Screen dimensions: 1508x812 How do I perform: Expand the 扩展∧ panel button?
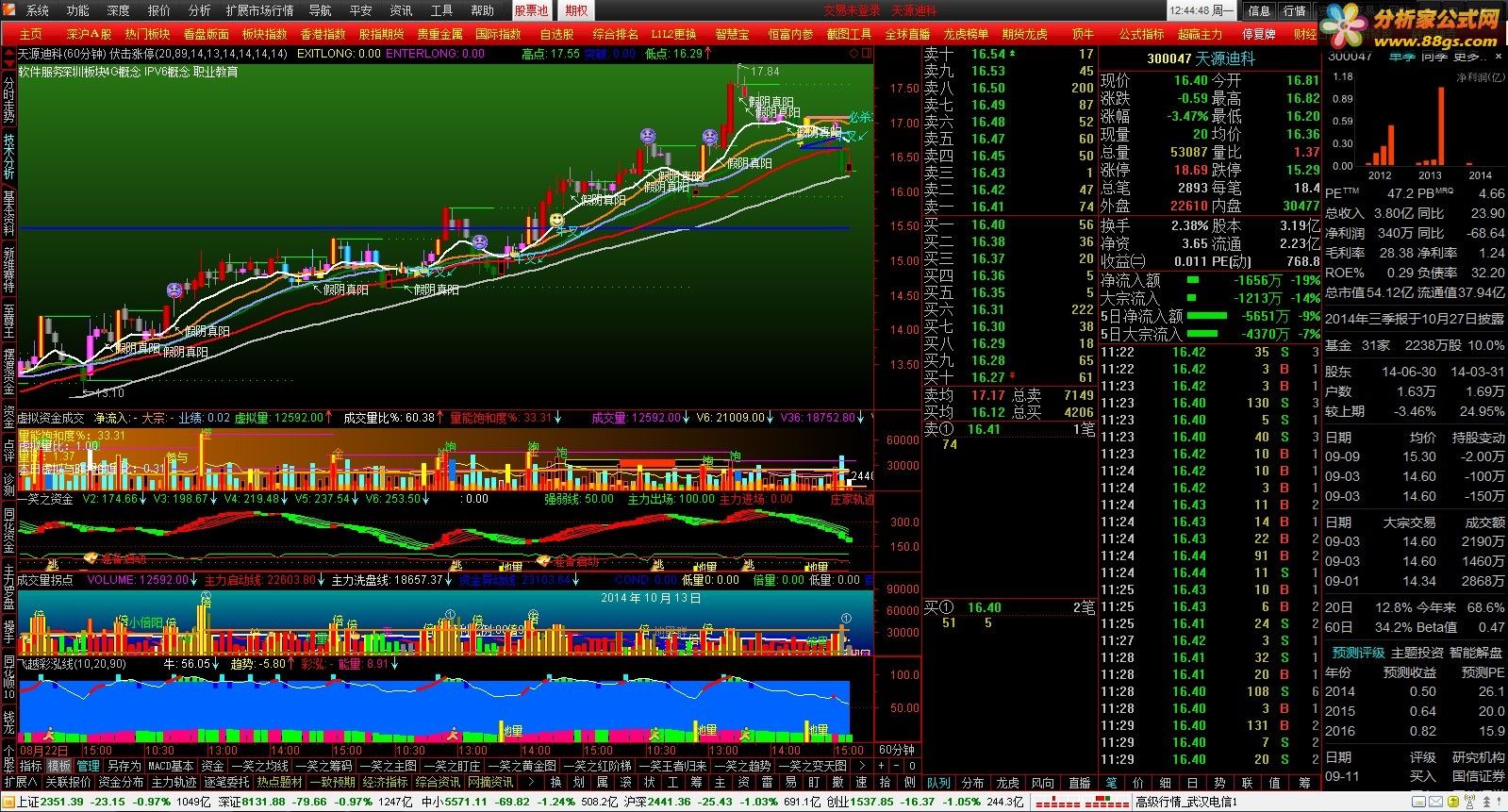point(20,783)
